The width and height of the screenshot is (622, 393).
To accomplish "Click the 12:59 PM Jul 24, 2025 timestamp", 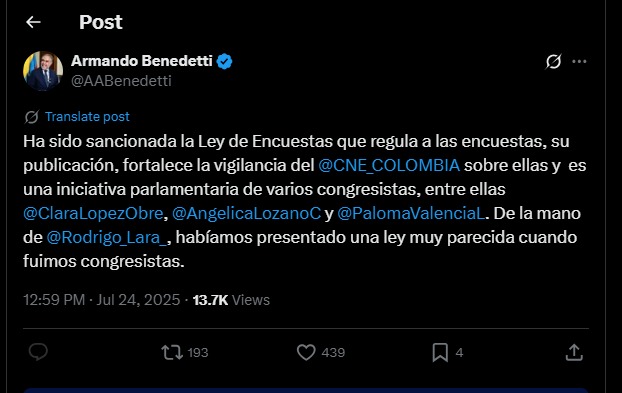I will click(102, 300).
